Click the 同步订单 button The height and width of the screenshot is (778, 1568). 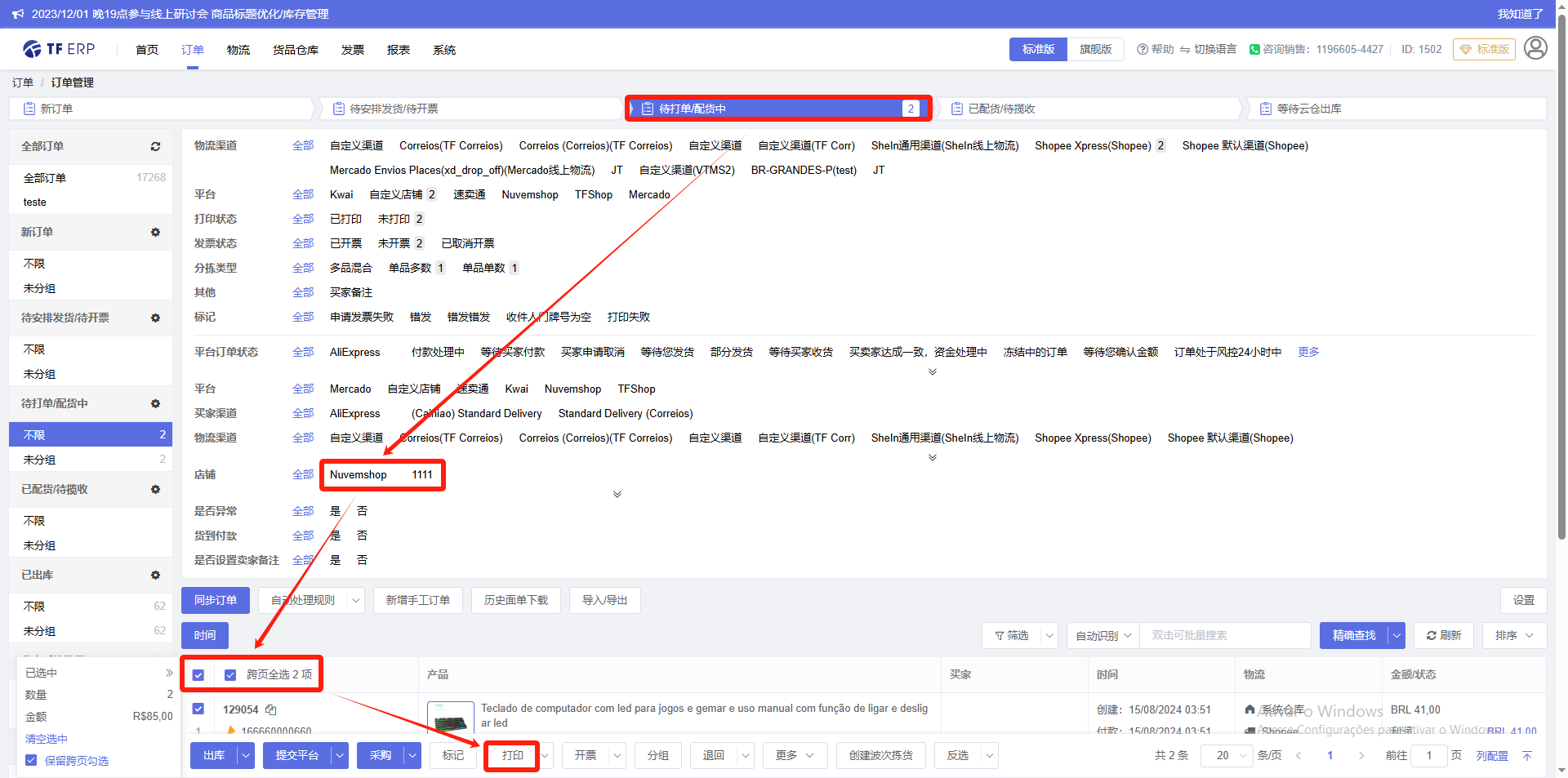(x=216, y=600)
